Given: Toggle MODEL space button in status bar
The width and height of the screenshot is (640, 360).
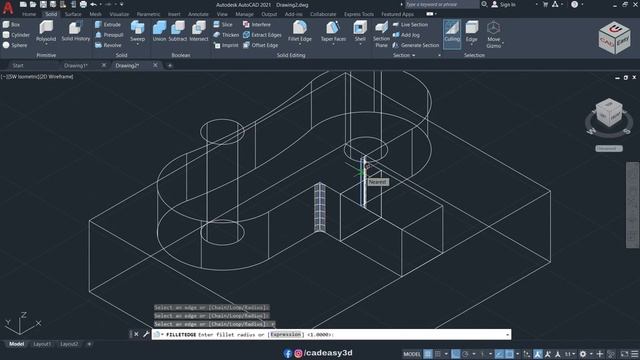Looking at the screenshot, I should coord(412,354).
